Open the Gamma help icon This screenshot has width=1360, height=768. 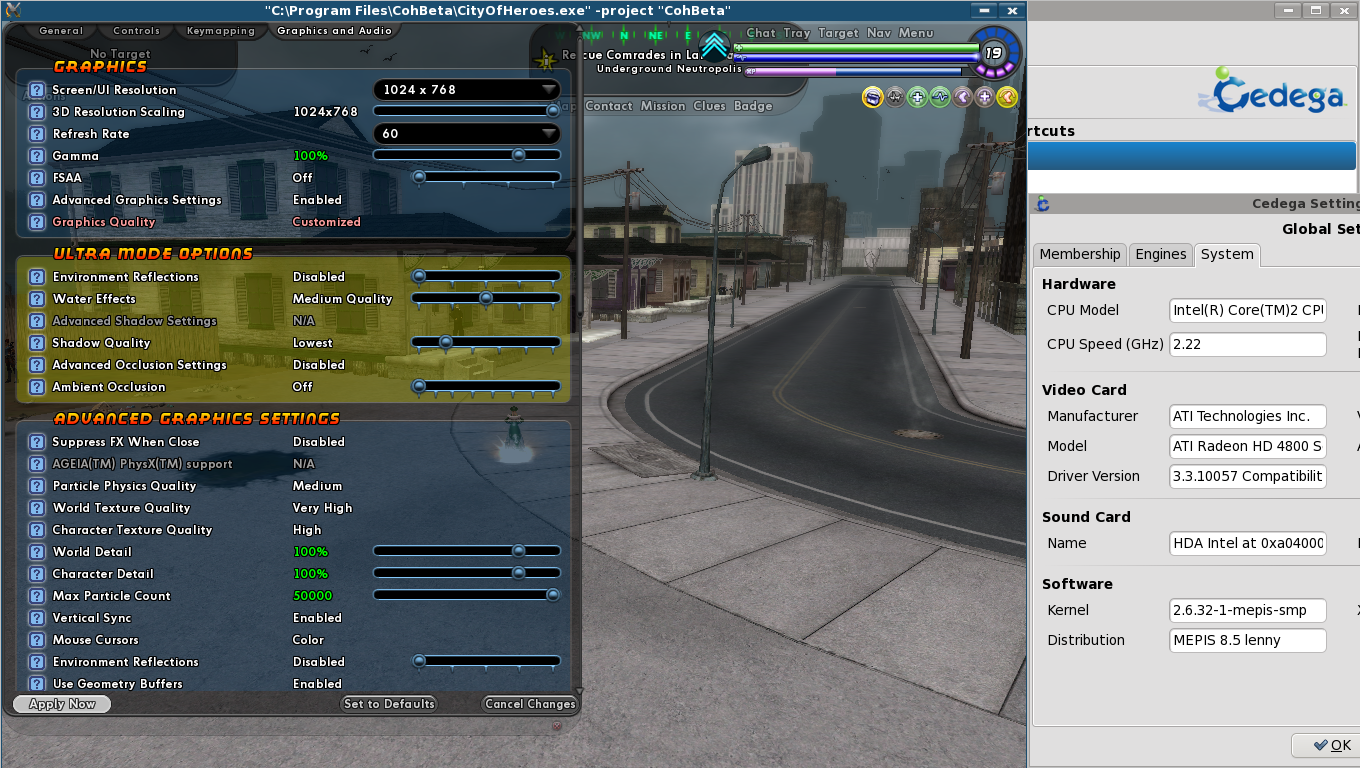37,156
